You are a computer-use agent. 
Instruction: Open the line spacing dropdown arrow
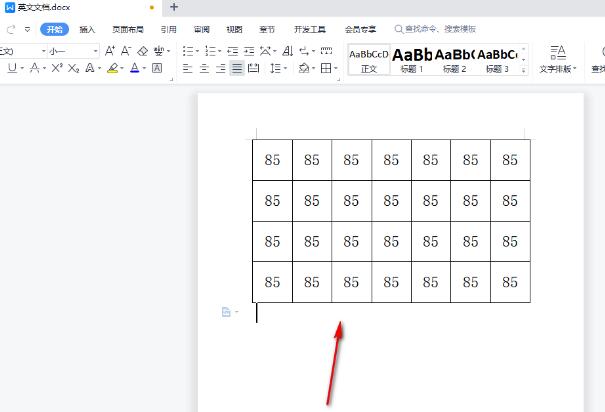coord(286,69)
